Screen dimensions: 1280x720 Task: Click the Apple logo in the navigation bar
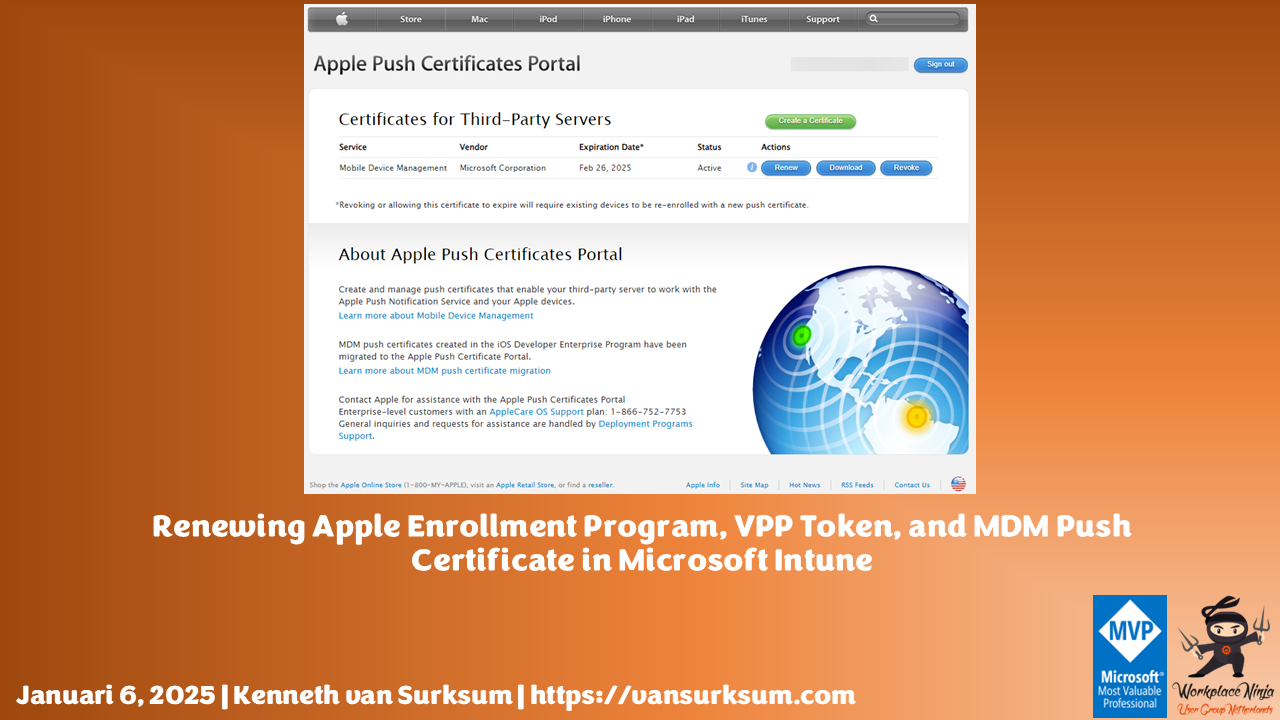(x=342, y=19)
